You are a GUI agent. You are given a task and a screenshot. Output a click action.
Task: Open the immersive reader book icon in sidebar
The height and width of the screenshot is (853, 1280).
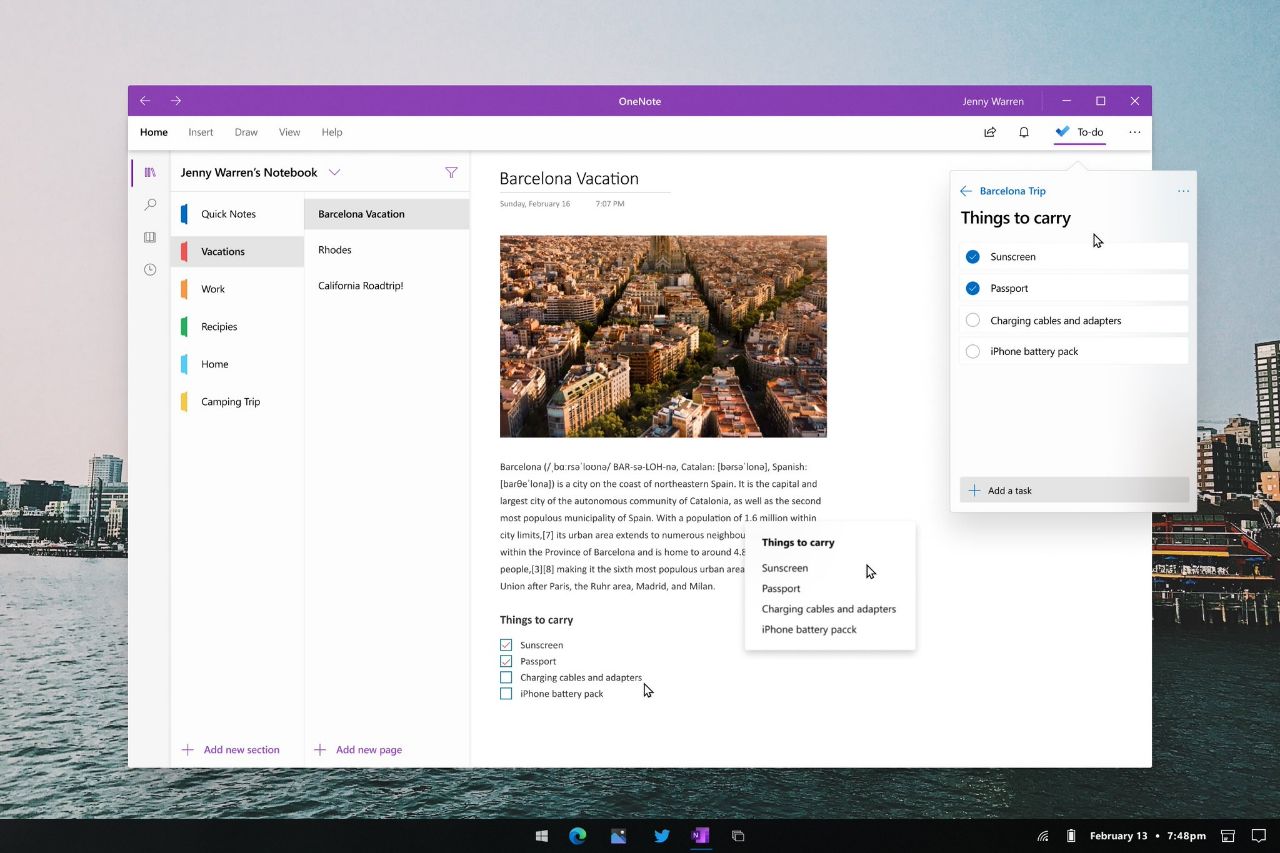click(150, 237)
